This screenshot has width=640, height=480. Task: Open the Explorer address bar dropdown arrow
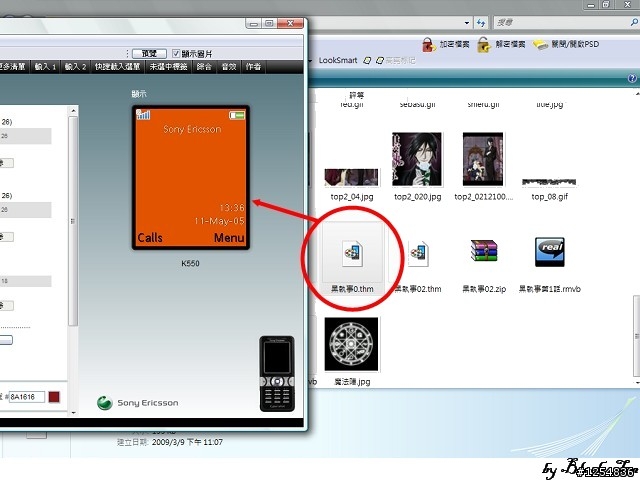pos(467,23)
